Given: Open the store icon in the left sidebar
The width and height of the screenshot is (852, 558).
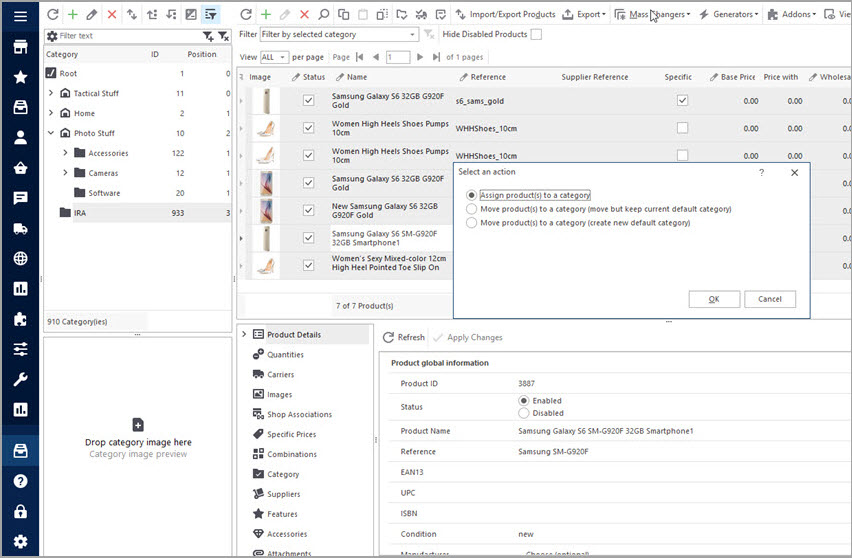Looking at the screenshot, I should click(20, 47).
